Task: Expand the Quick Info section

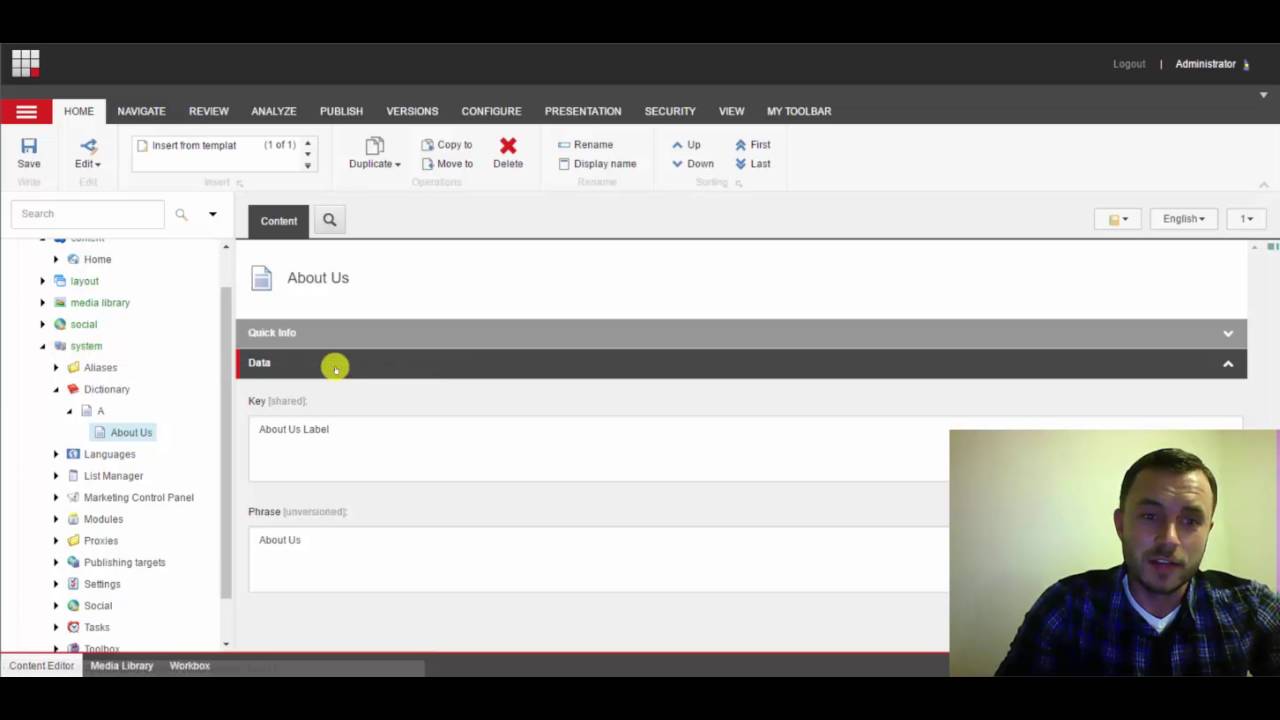Action: 741,333
